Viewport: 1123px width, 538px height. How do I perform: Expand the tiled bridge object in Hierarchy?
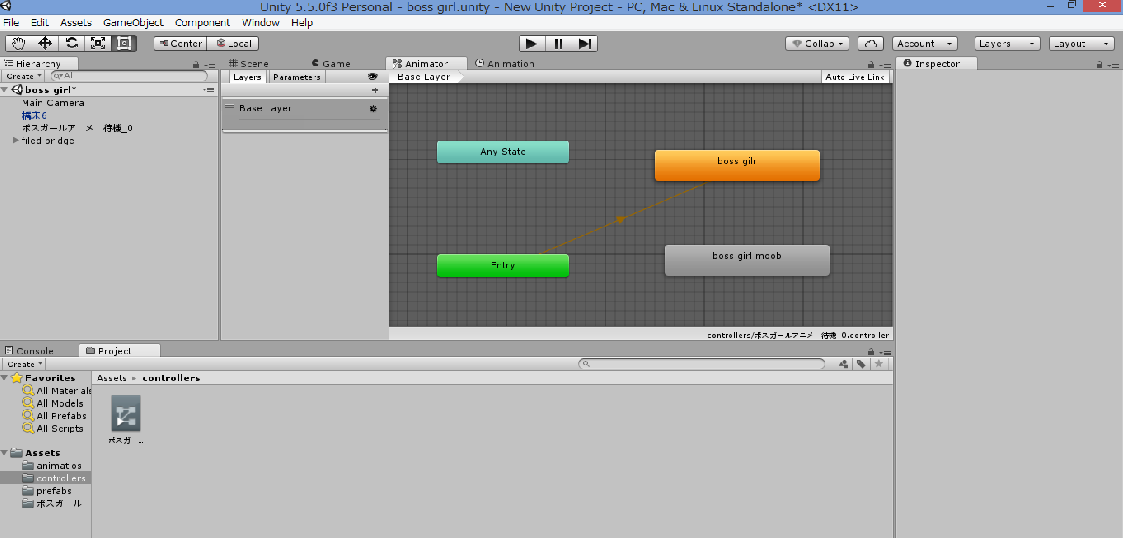click(15, 141)
